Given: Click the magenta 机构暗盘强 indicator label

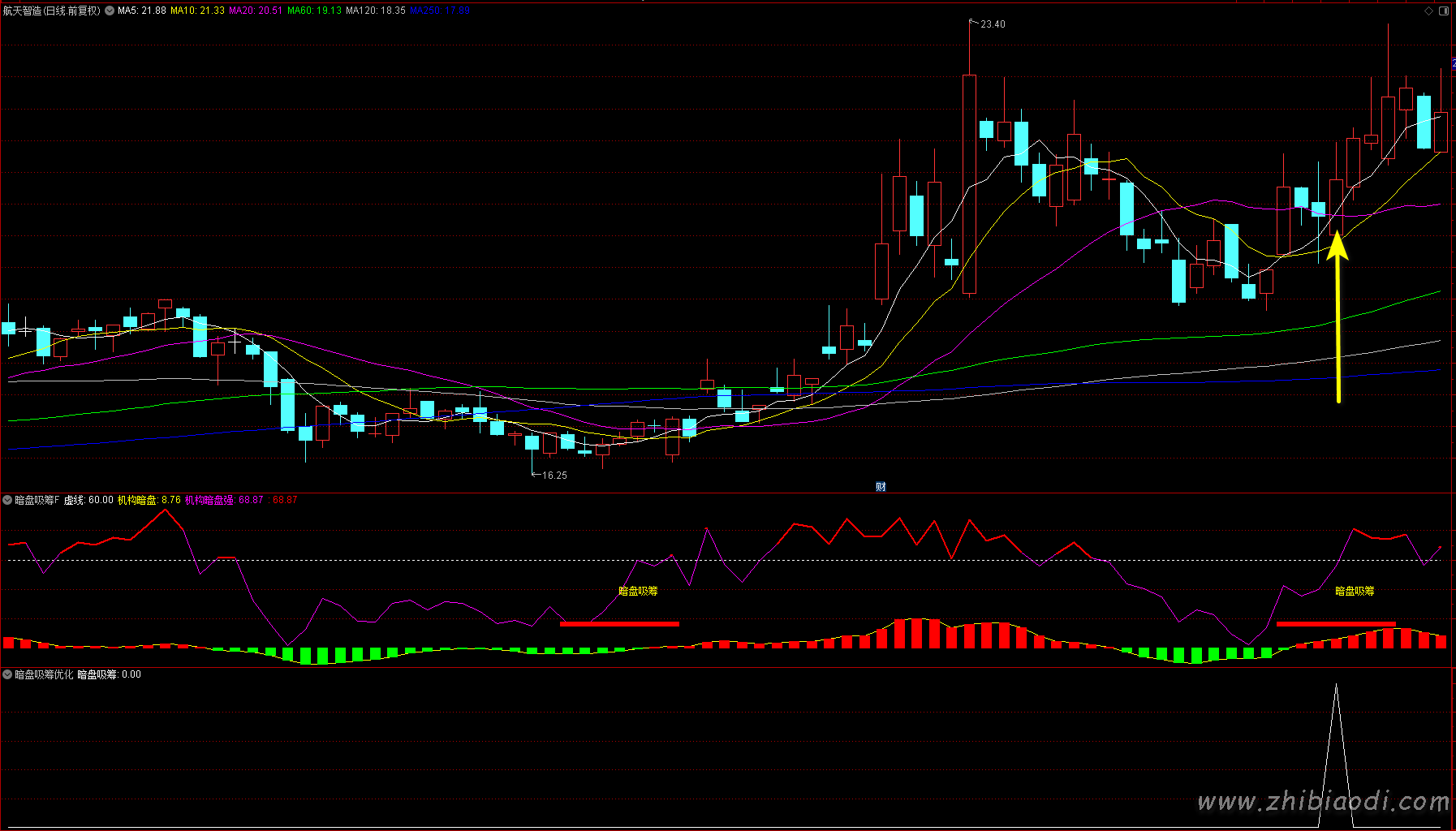Looking at the screenshot, I should 209,500.
